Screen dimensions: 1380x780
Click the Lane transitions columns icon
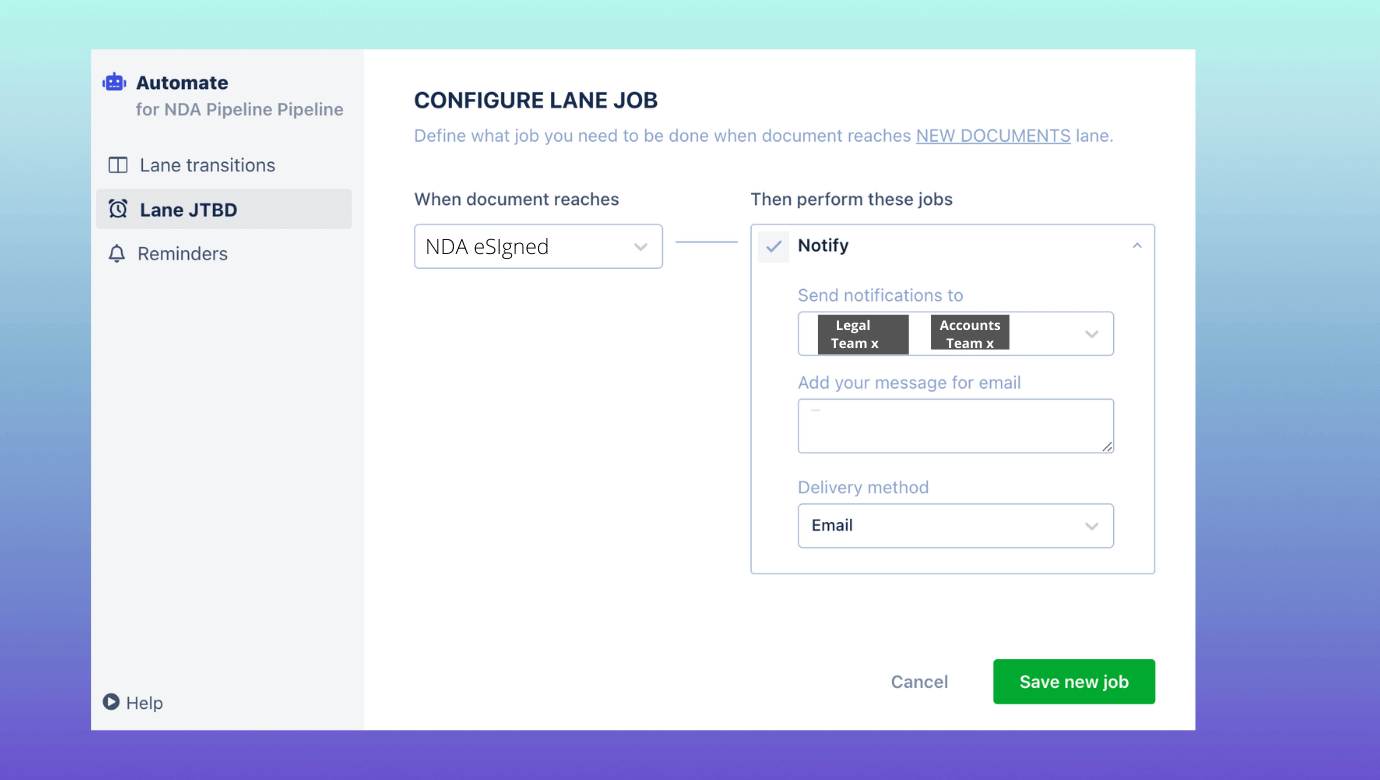[x=118, y=165]
